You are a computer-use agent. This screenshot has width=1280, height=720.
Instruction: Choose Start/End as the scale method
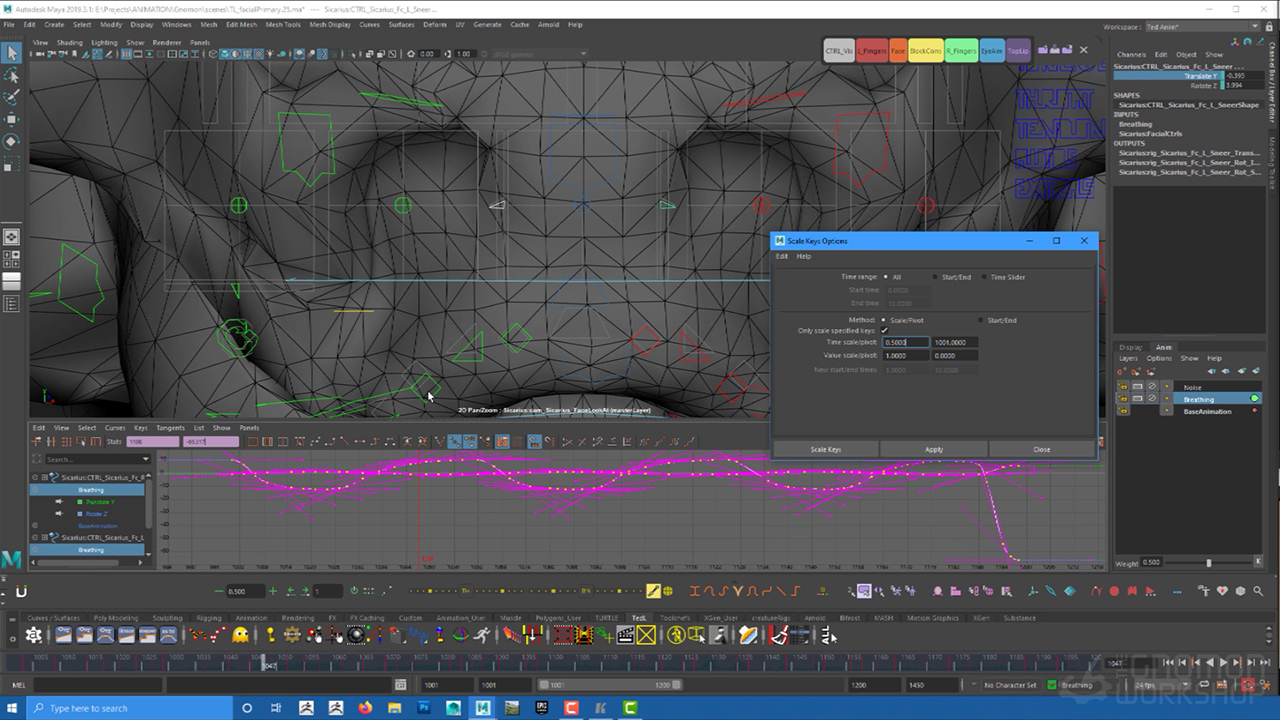[981, 320]
